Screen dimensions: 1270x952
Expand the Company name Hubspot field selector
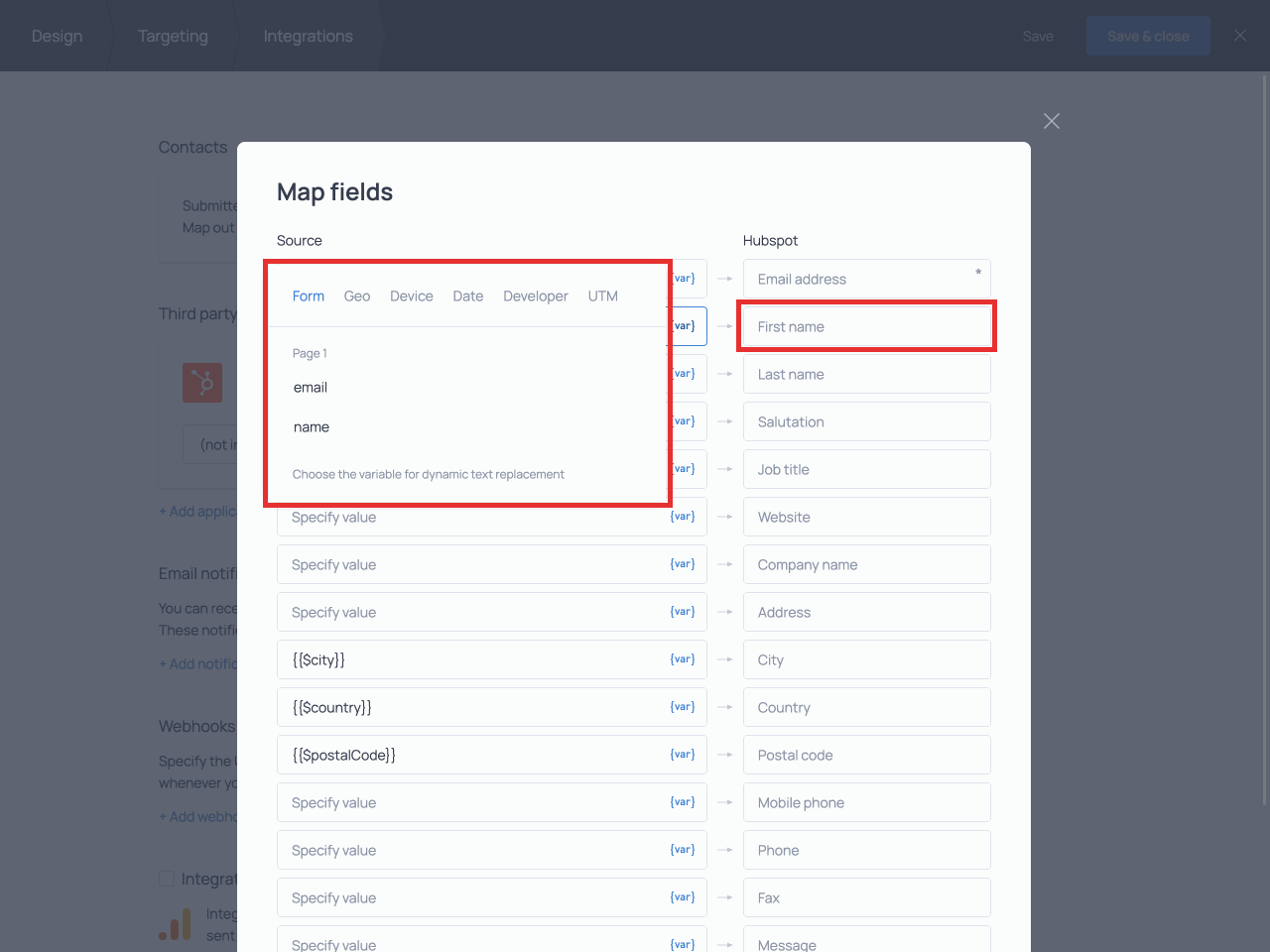(866, 564)
